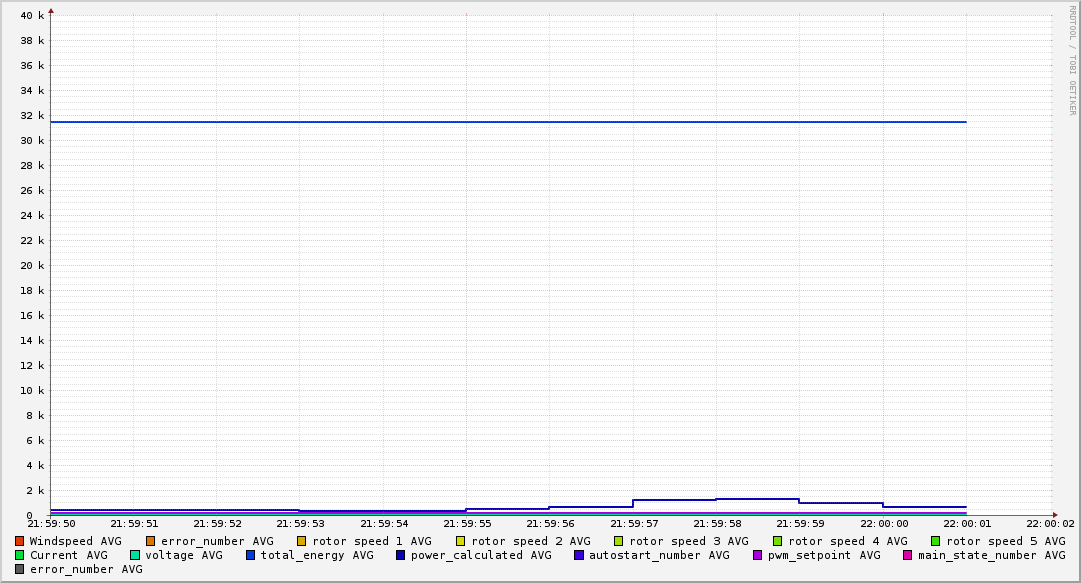Click the 32 k value axis label

tap(32, 115)
